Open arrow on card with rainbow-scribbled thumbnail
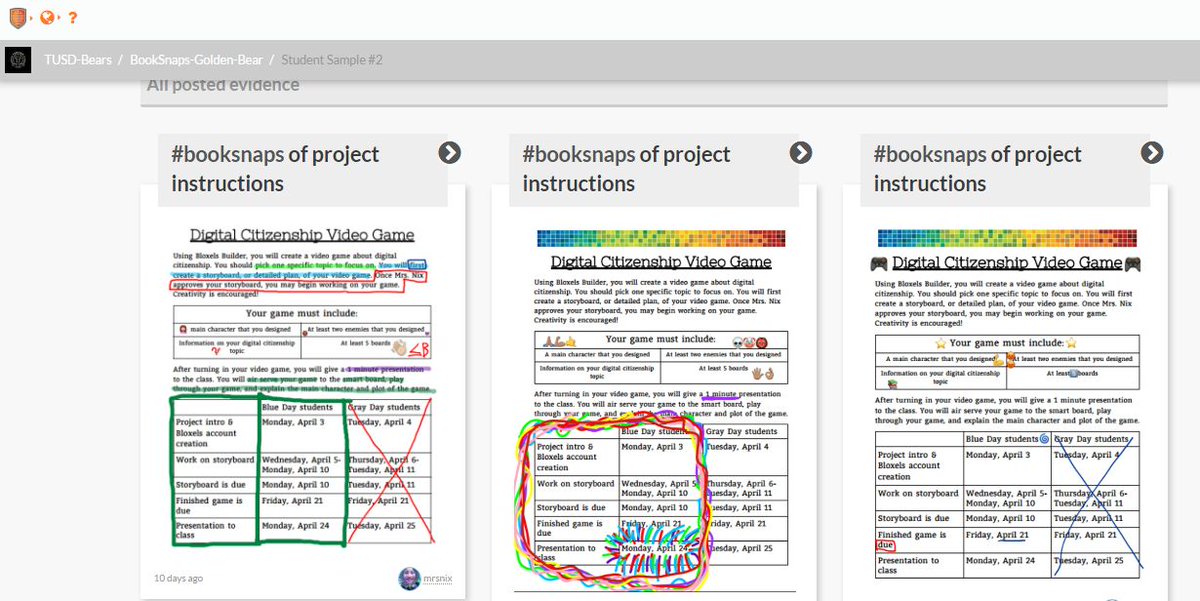Image resolution: width=1200 pixels, height=601 pixels. 801,152
